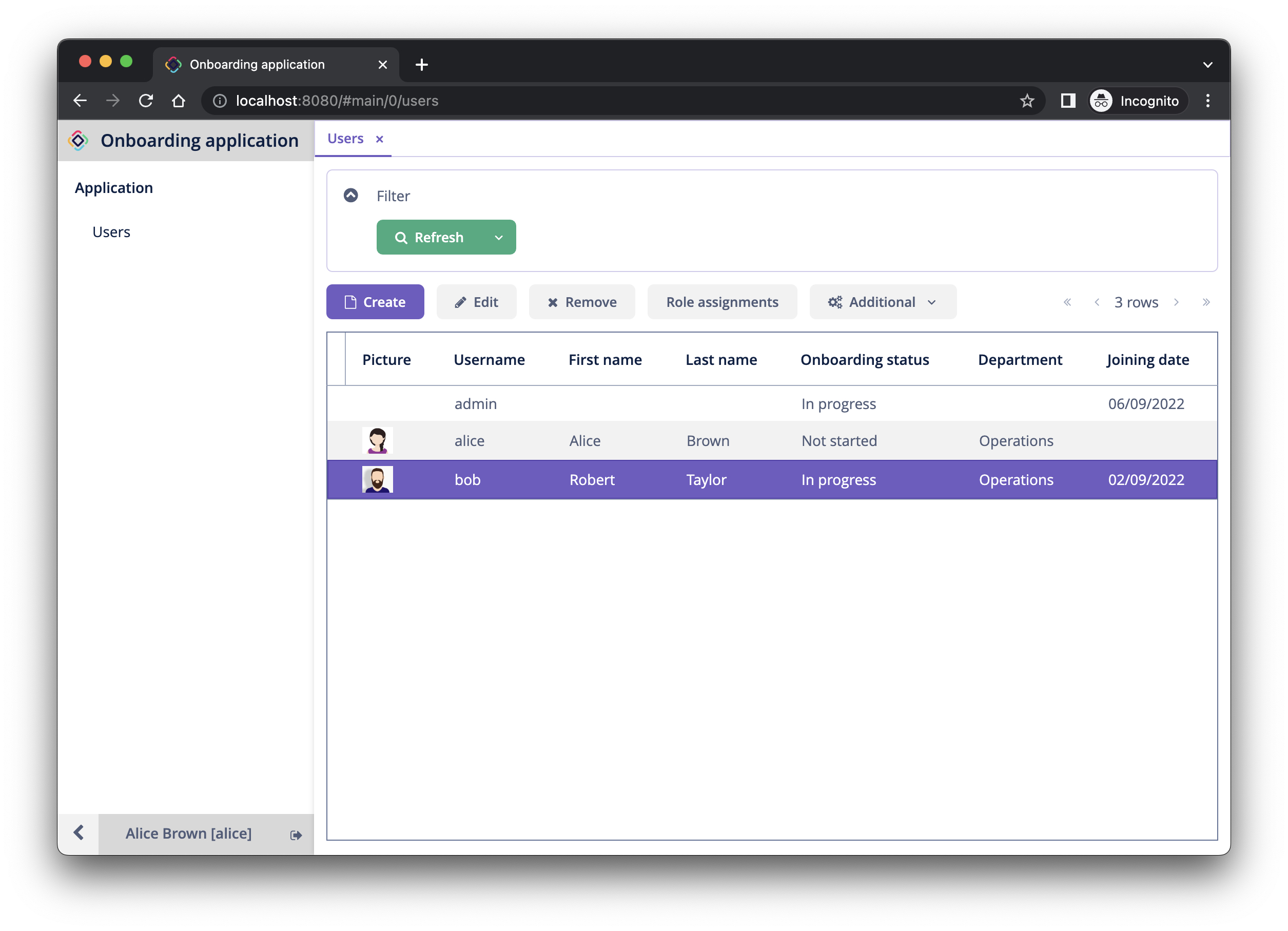The height and width of the screenshot is (931, 1288).
Task: Click the Filter collapse arrow icon
Action: coord(352,195)
